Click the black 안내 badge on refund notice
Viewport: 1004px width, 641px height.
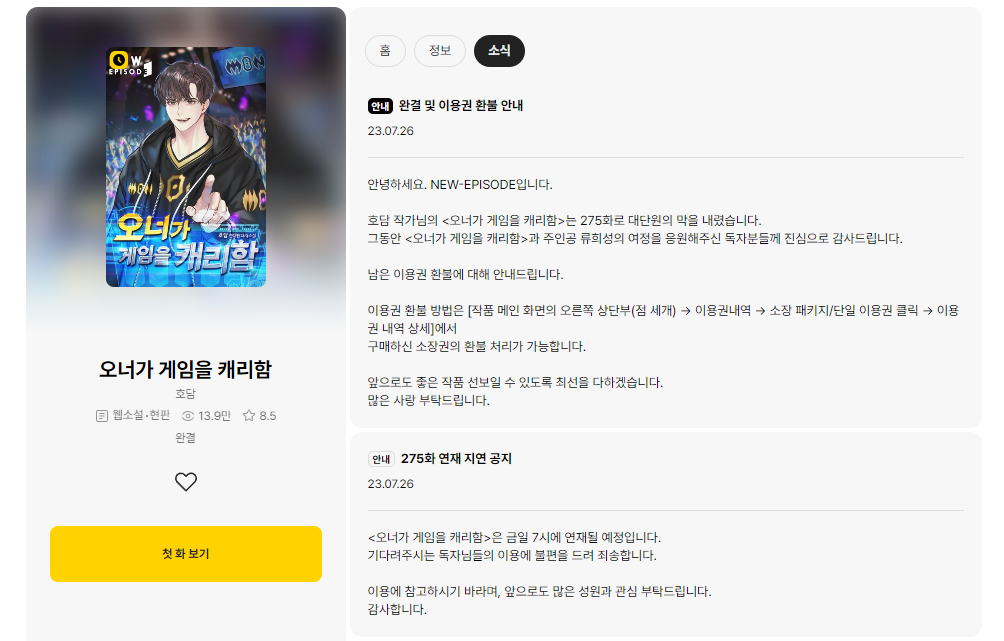(380, 106)
